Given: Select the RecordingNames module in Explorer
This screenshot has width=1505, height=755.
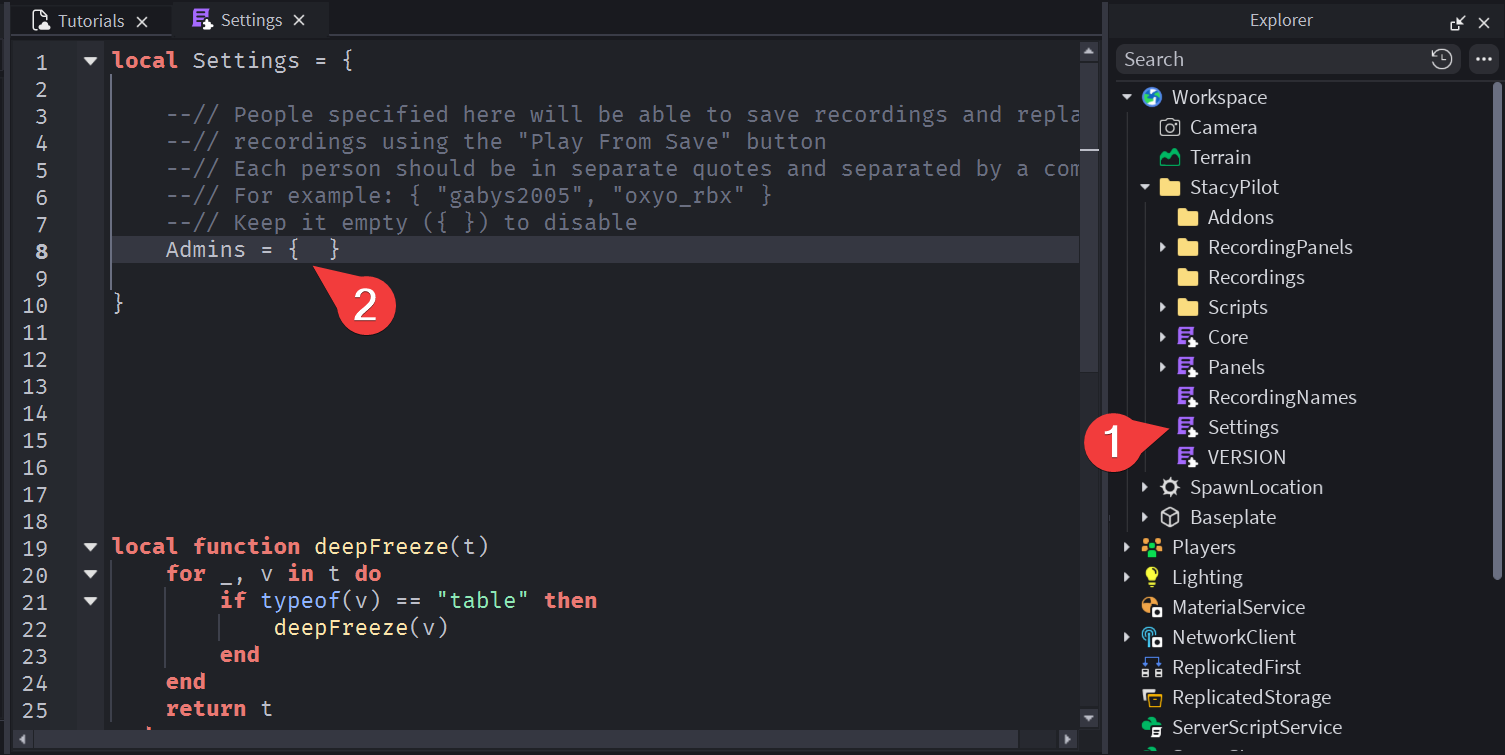Looking at the screenshot, I should coord(1281,397).
